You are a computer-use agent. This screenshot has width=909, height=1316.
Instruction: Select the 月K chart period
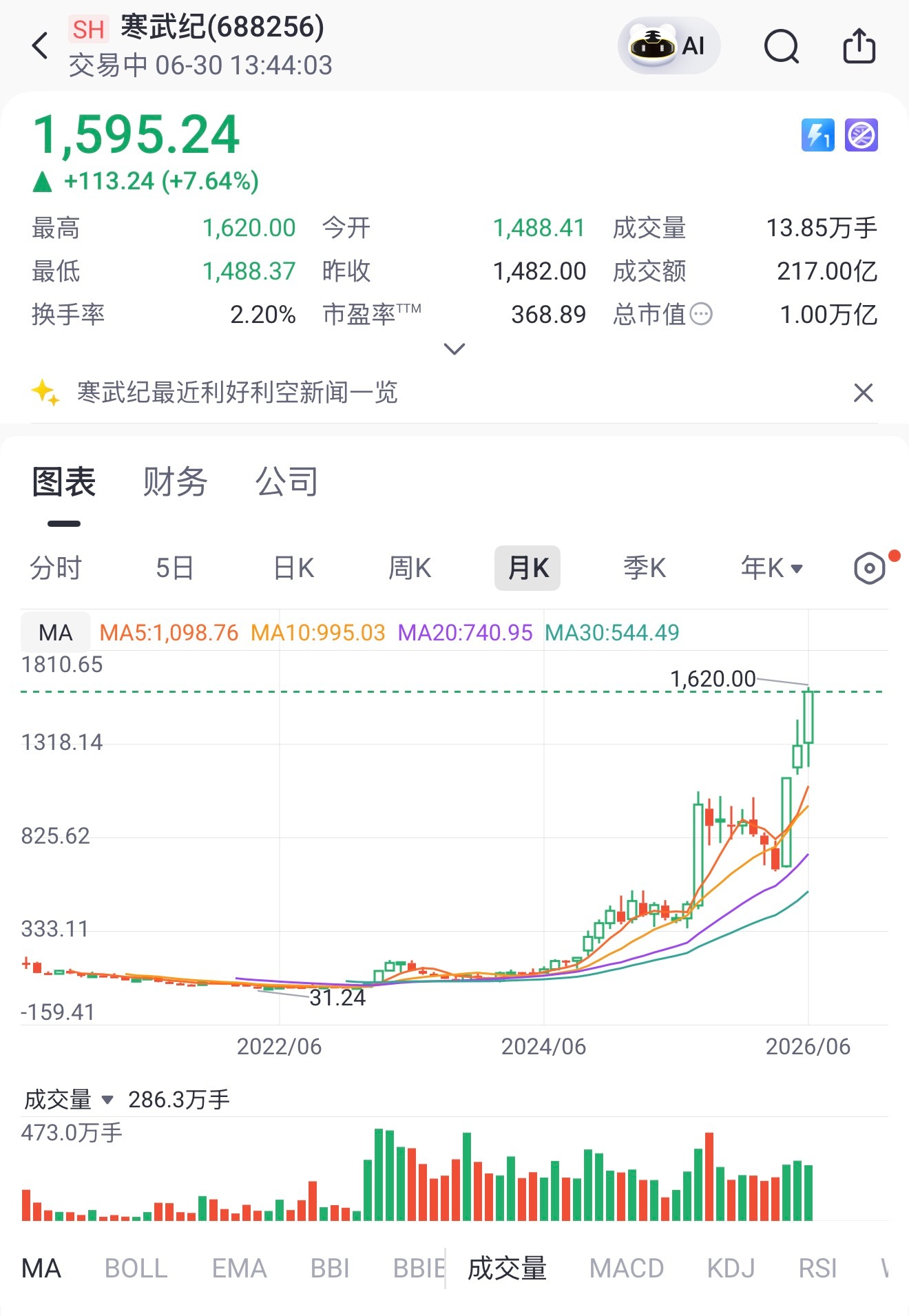point(527,568)
